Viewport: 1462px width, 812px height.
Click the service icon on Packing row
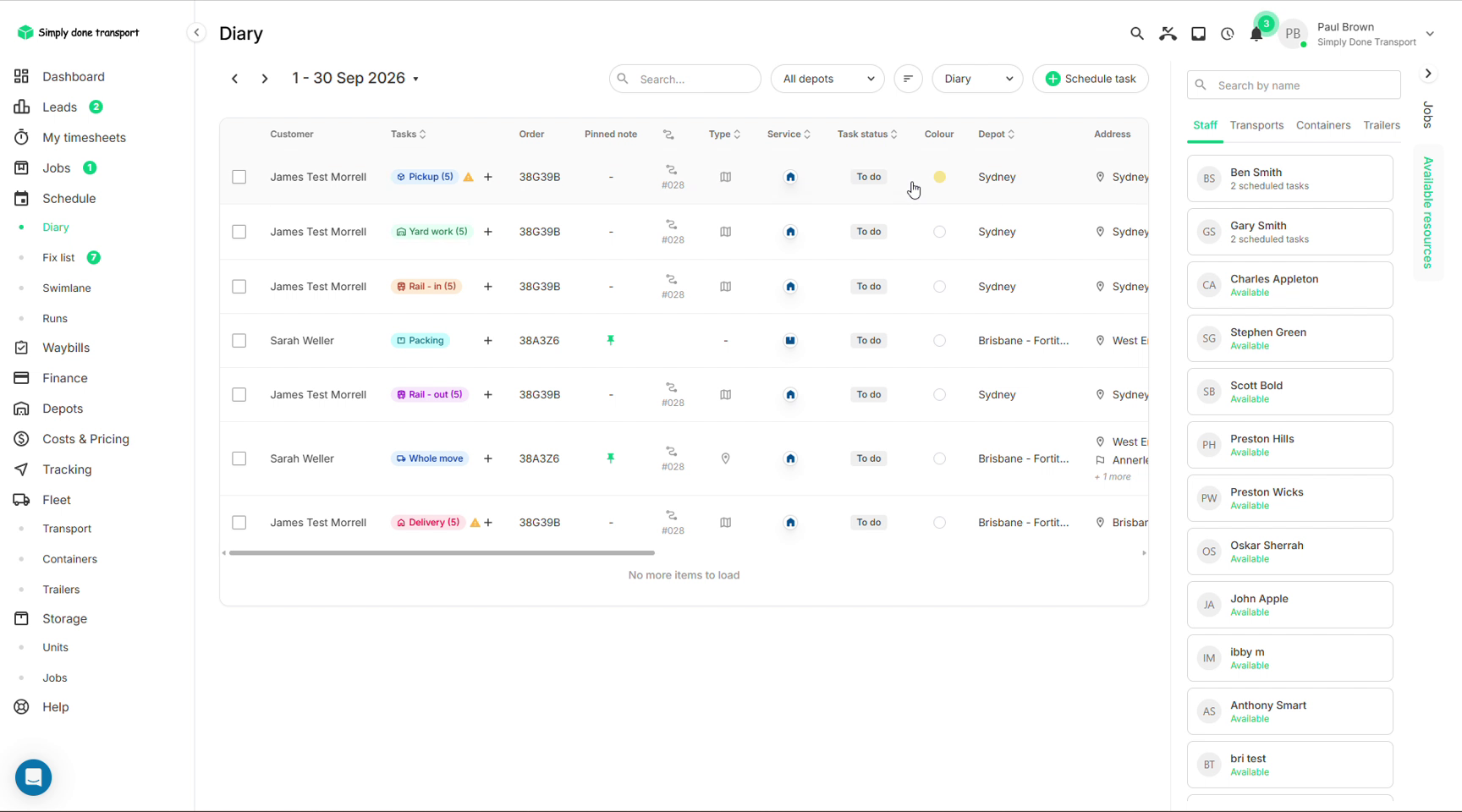coord(790,341)
